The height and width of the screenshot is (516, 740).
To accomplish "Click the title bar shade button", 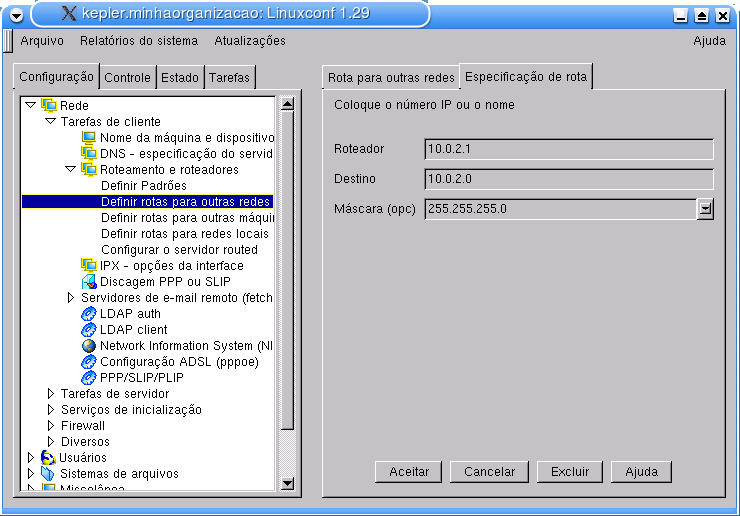I will (701, 16).
